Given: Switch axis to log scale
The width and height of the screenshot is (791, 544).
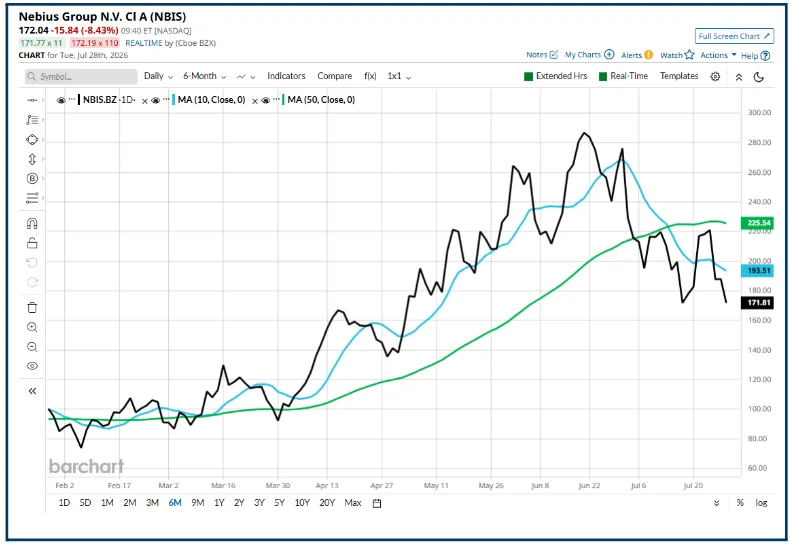Looking at the screenshot, I should pos(761,503).
